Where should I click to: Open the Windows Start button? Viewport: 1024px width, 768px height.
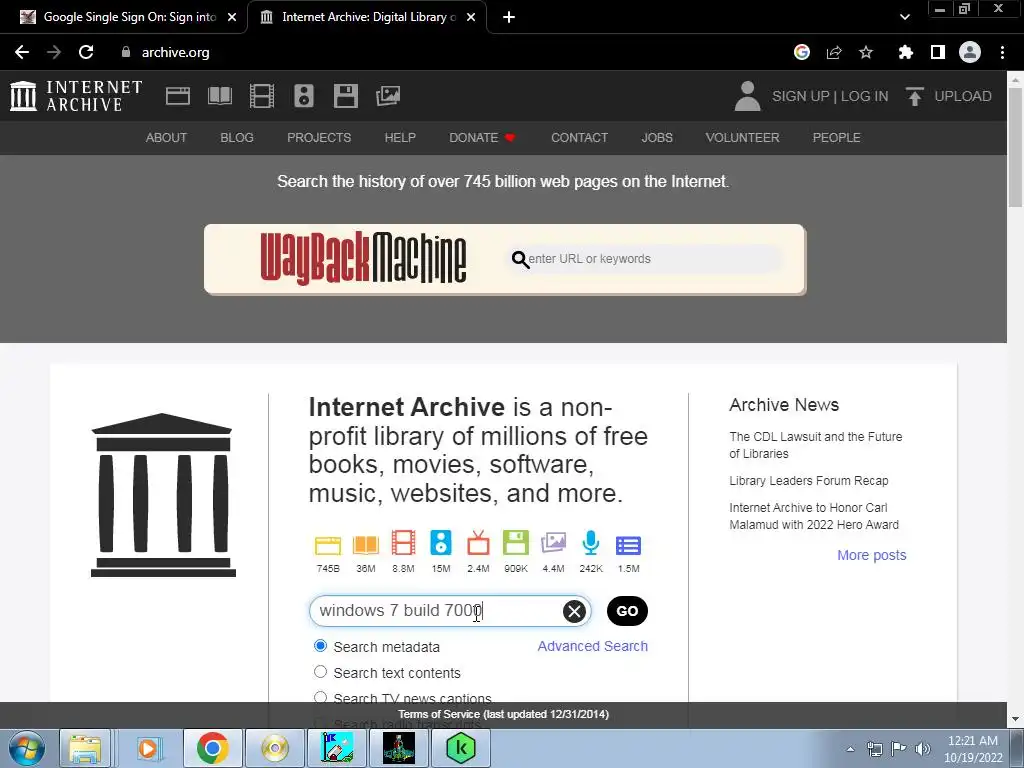(x=27, y=748)
